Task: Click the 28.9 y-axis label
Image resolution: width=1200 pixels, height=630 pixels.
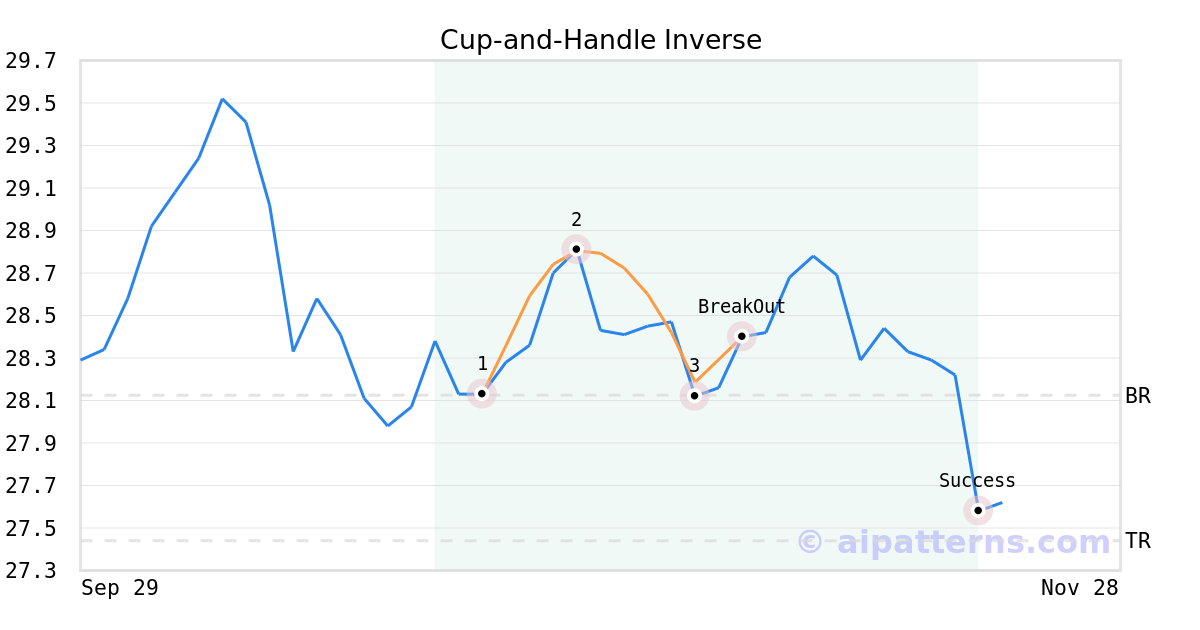Action: (31, 231)
